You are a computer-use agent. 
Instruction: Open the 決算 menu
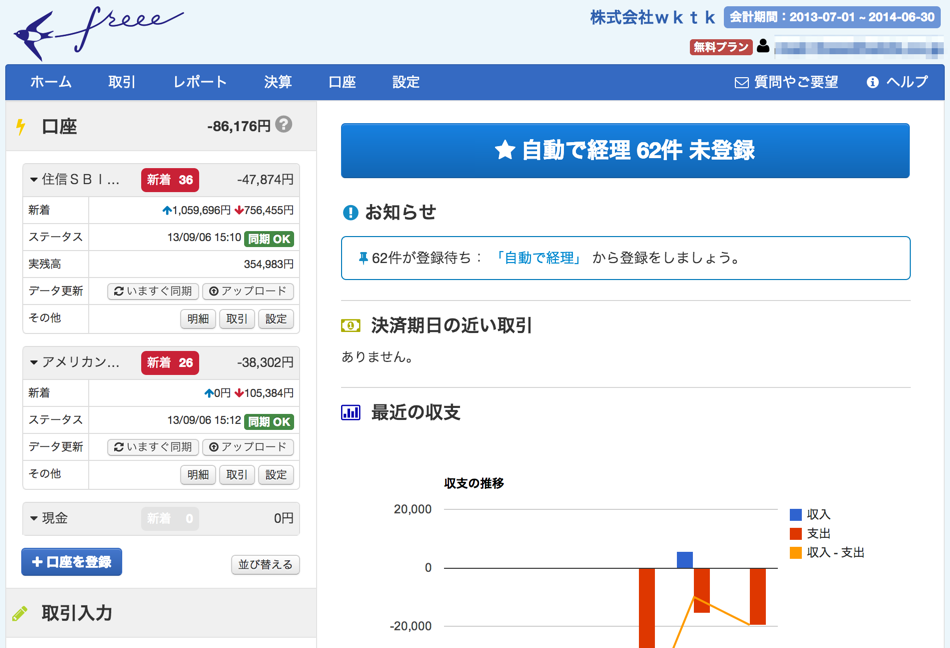[x=278, y=82]
